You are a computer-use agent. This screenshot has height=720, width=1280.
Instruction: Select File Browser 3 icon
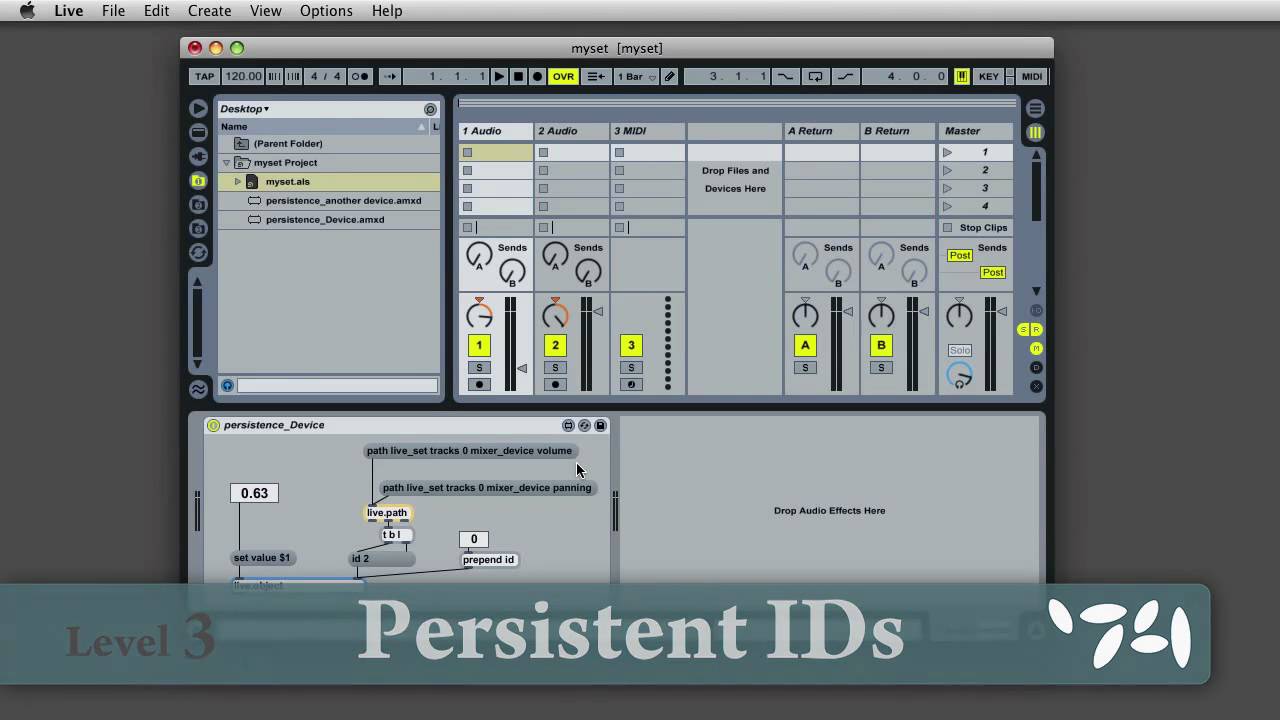tap(198, 229)
